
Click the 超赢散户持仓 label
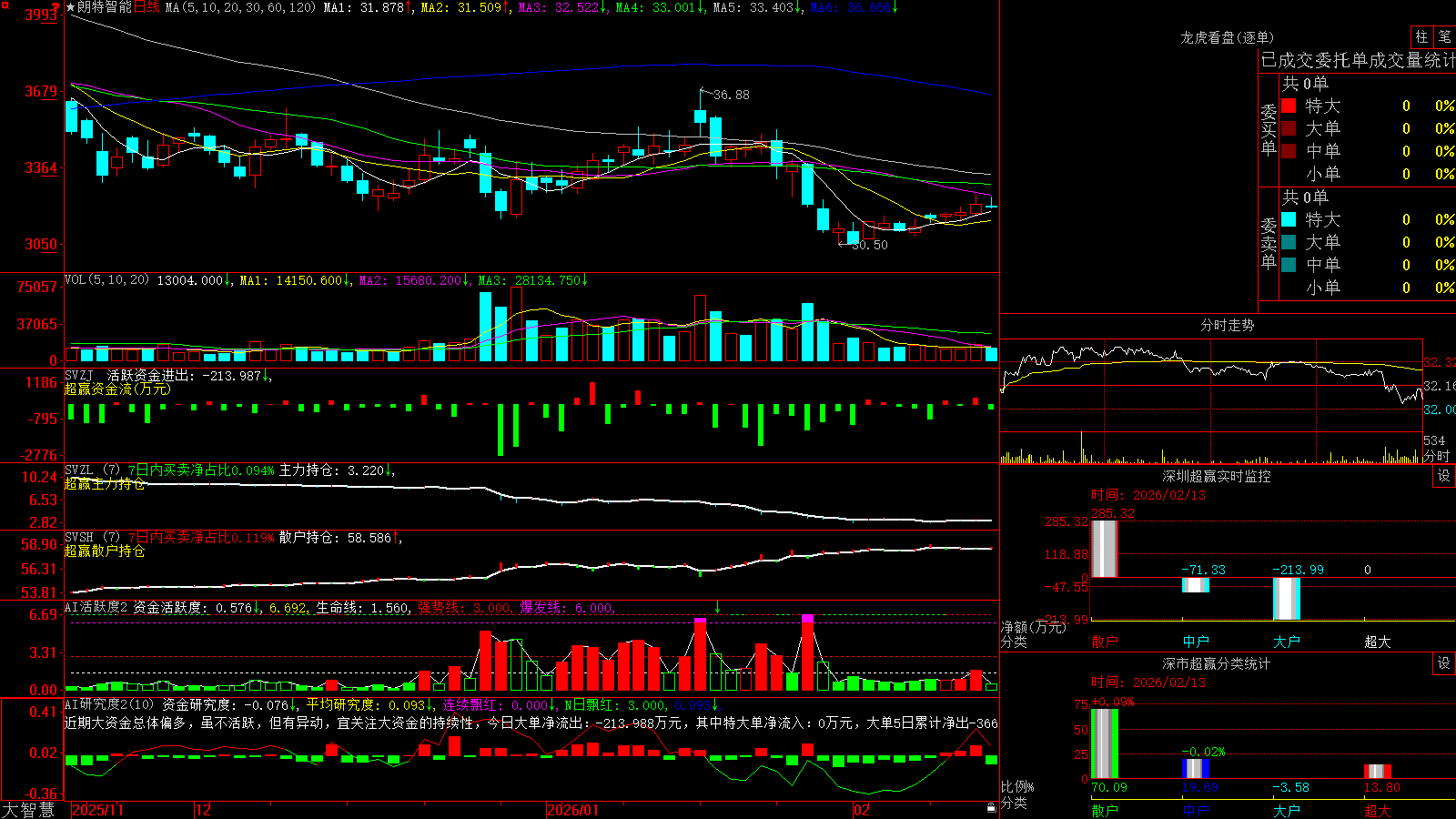coord(105,551)
